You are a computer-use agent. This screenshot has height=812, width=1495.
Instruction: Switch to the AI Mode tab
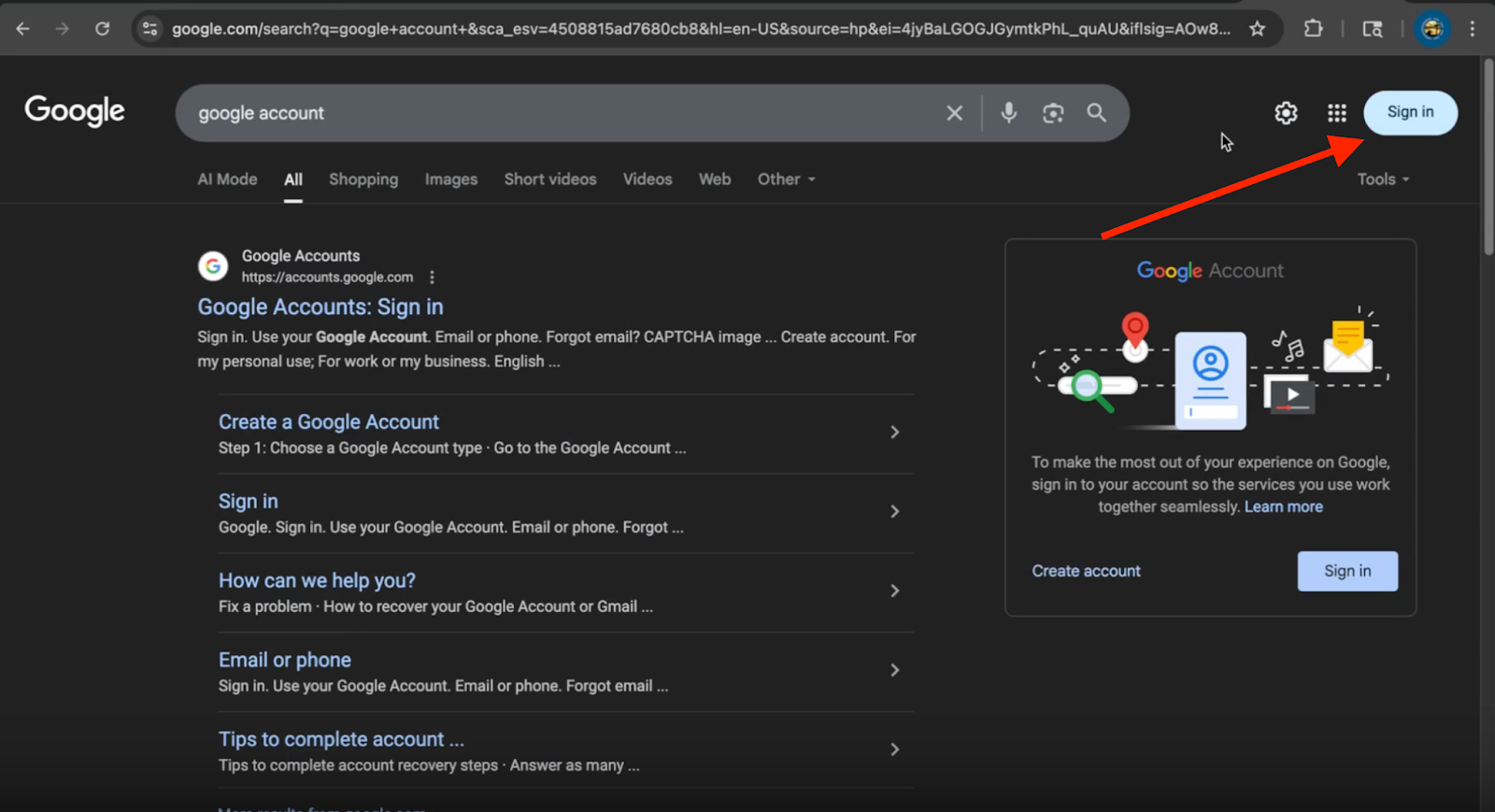click(227, 179)
